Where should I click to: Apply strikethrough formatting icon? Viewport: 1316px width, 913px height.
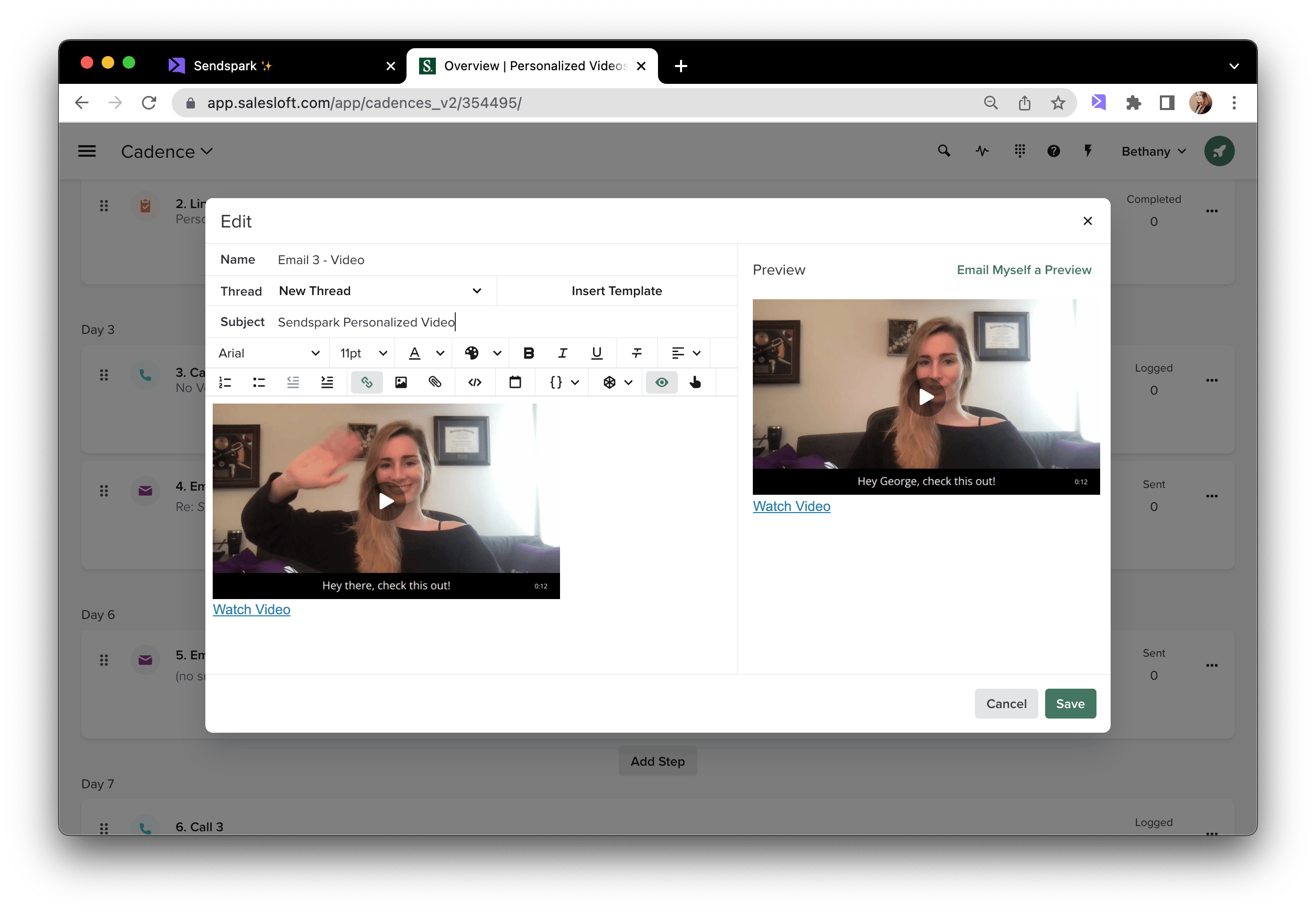[637, 353]
